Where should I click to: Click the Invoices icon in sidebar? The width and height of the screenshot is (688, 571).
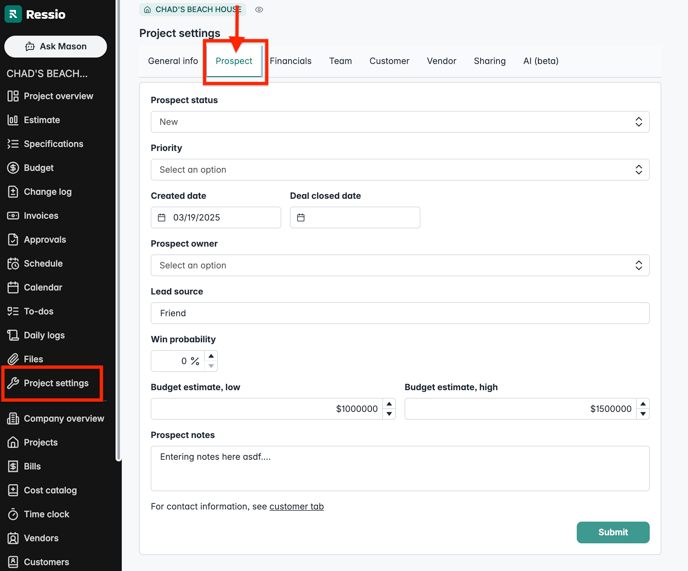[13, 216]
